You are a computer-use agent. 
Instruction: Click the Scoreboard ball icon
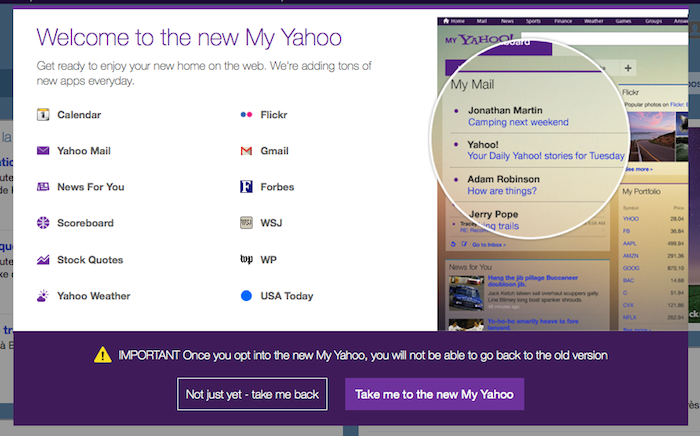tap(43, 223)
